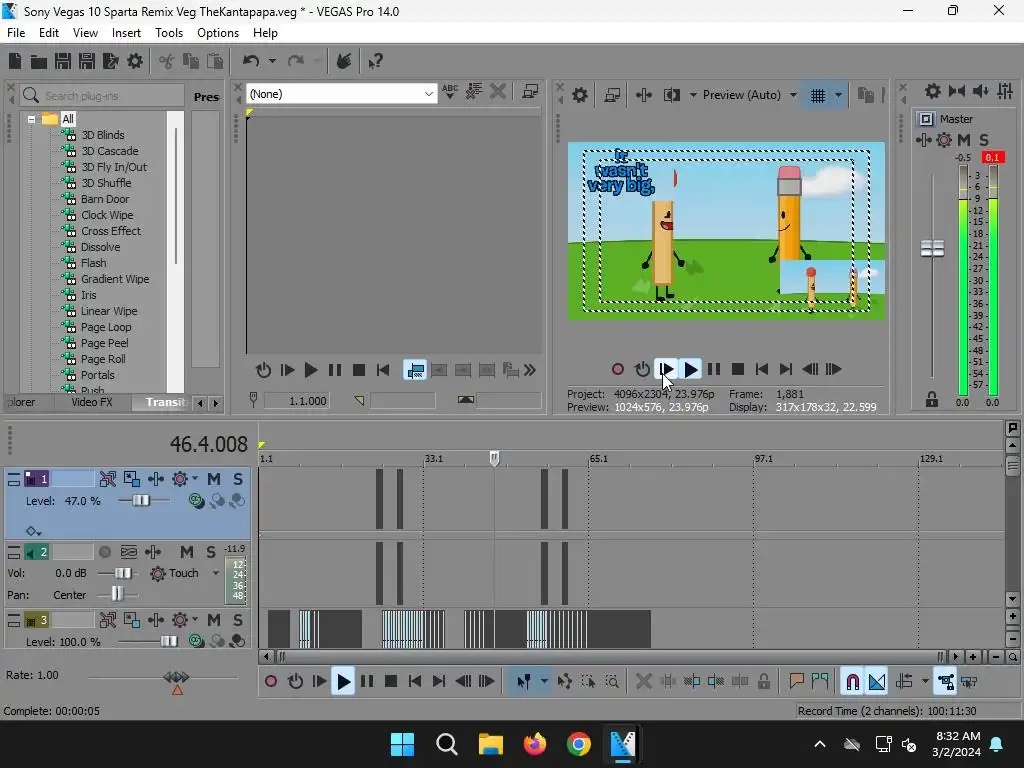
Task: Open video preview Project Properties gear
Action: click(x=580, y=95)
